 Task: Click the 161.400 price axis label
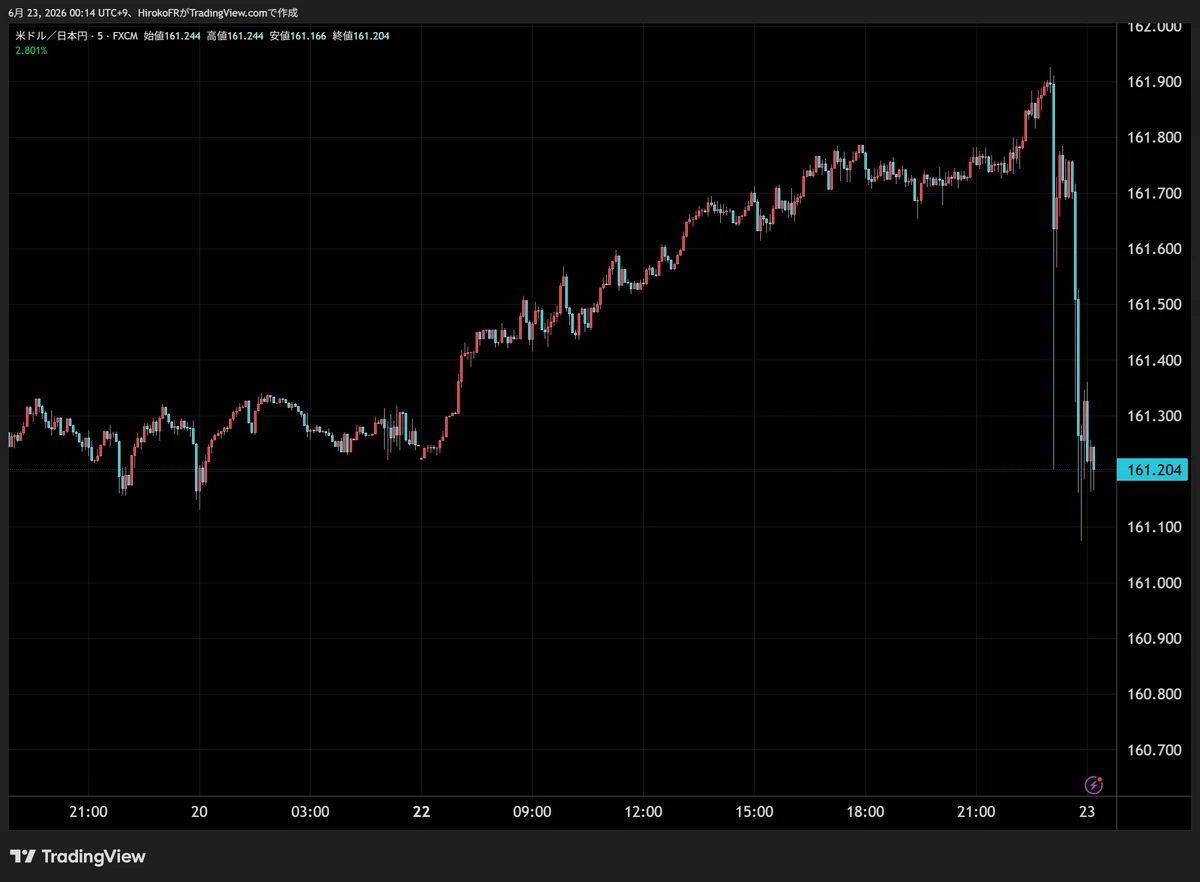tap(1155, 360)
